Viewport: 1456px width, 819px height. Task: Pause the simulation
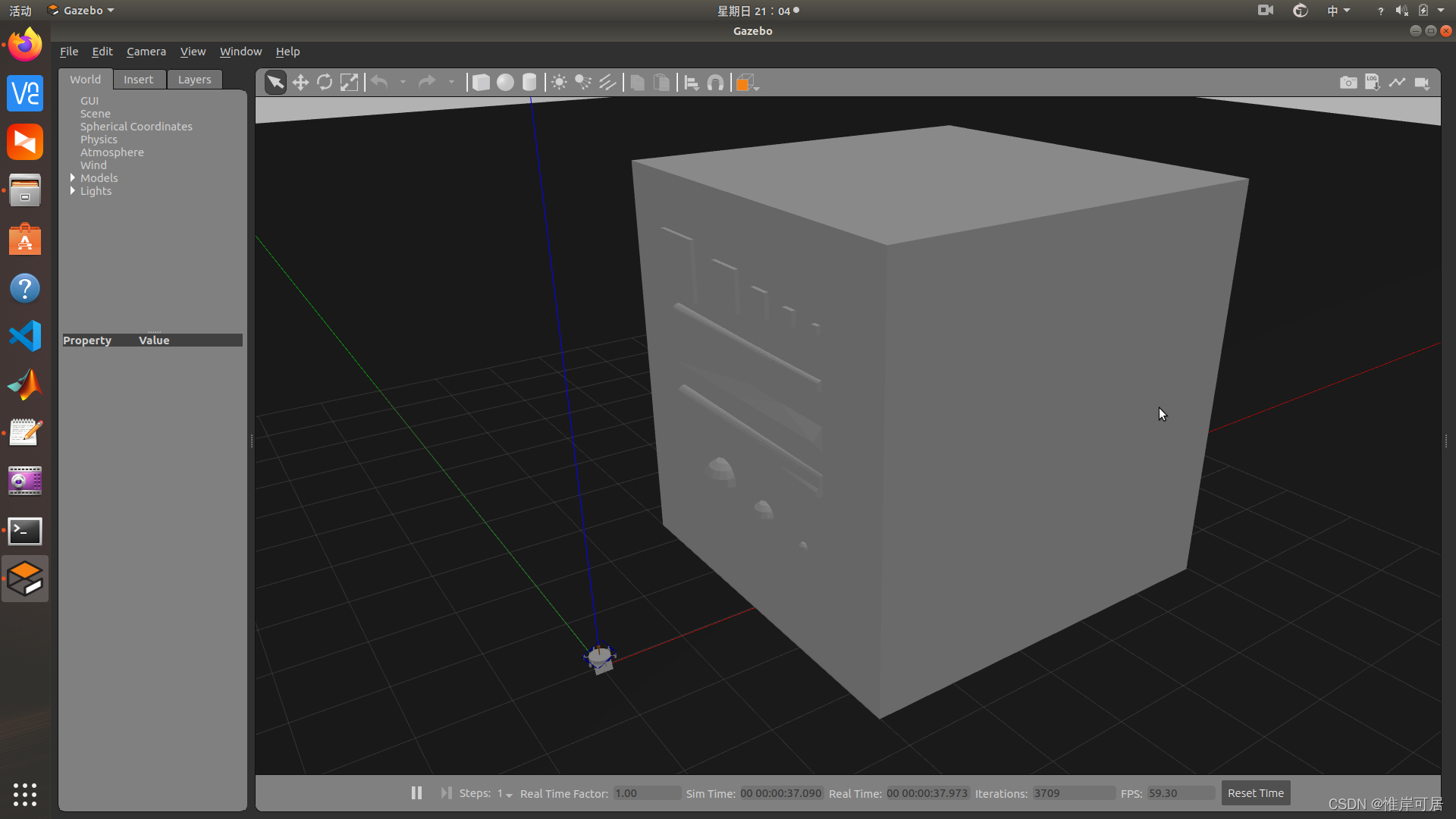pos(416,792)
